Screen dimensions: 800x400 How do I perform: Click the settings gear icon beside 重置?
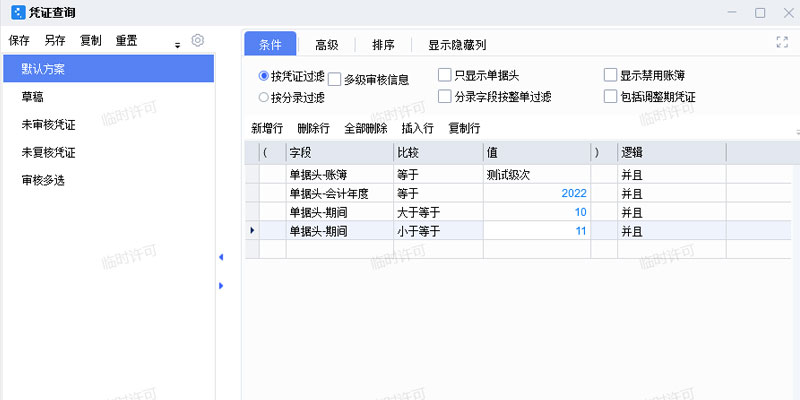[198, 41]
